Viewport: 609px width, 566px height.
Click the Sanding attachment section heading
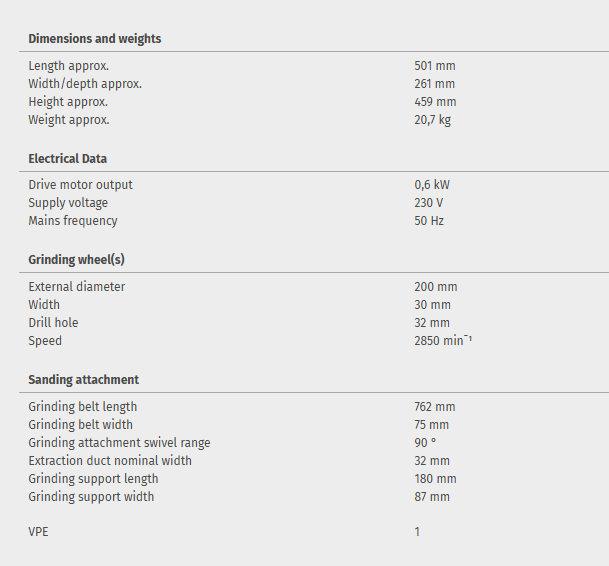pos(83,380)
